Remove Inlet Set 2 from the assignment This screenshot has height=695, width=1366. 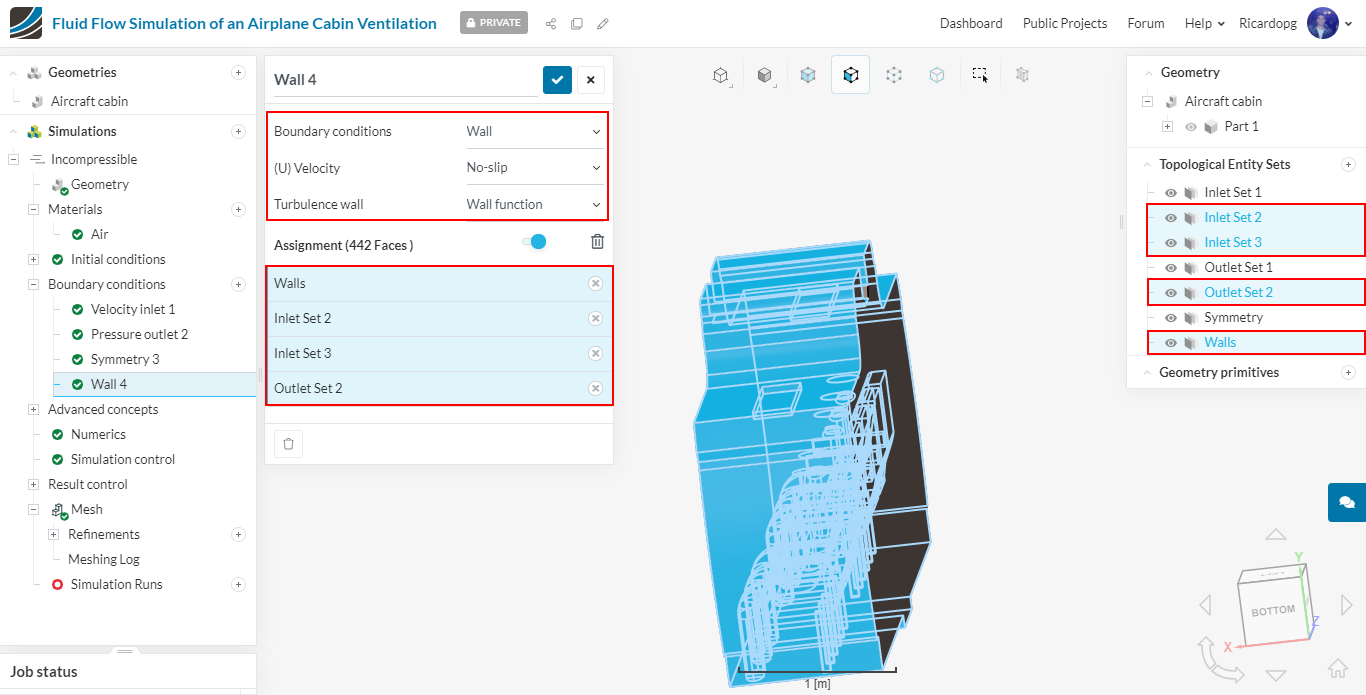[x=595, y=318]
